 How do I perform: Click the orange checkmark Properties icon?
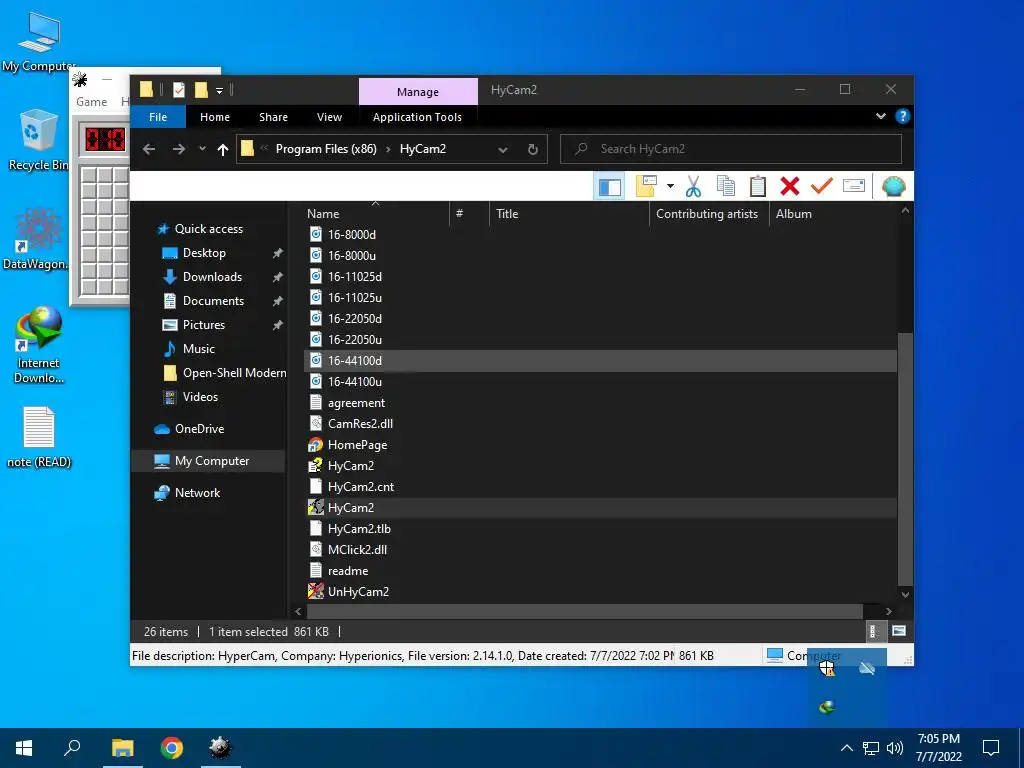click(822, 187)
